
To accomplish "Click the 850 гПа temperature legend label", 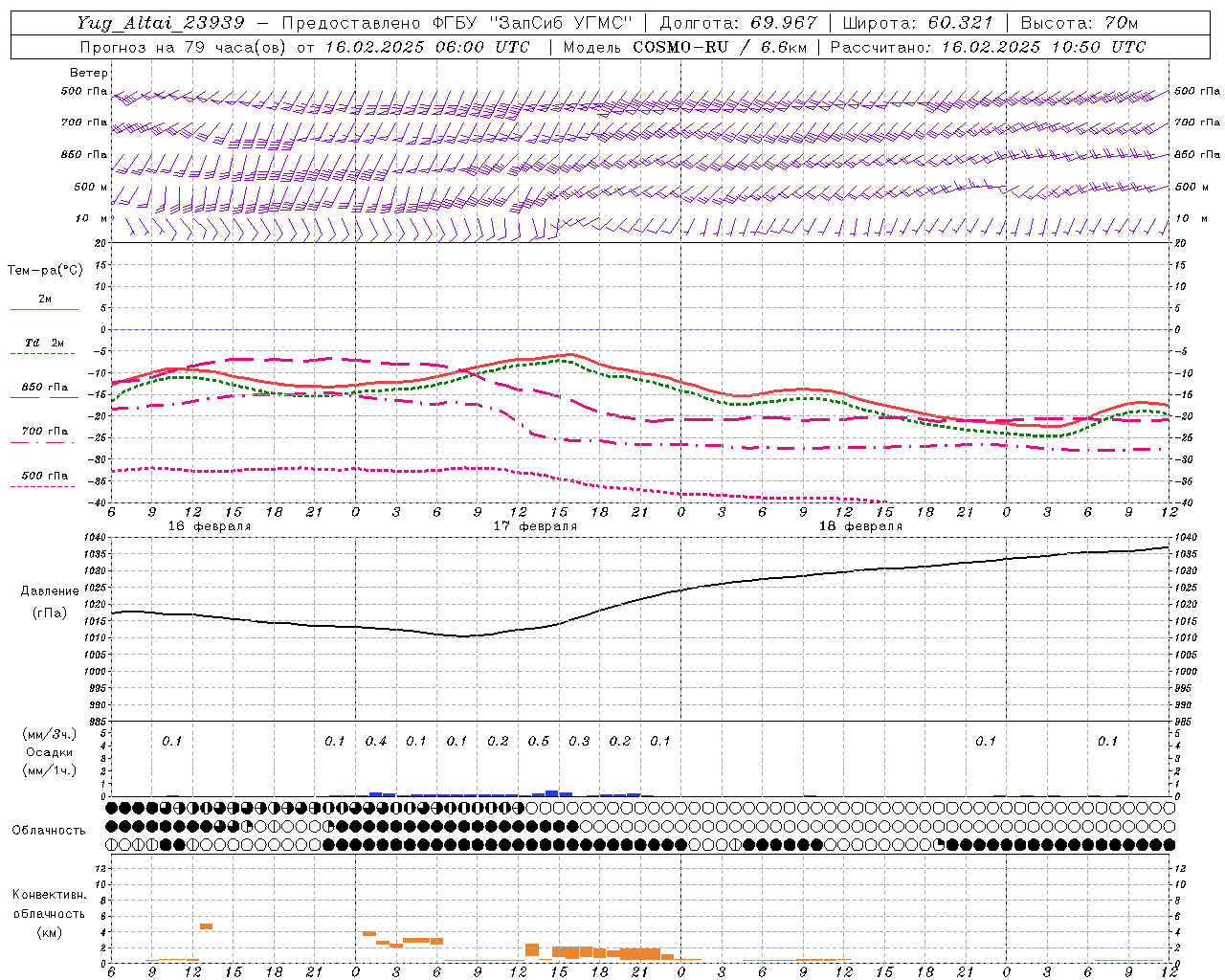I will [x=45, y=388].
